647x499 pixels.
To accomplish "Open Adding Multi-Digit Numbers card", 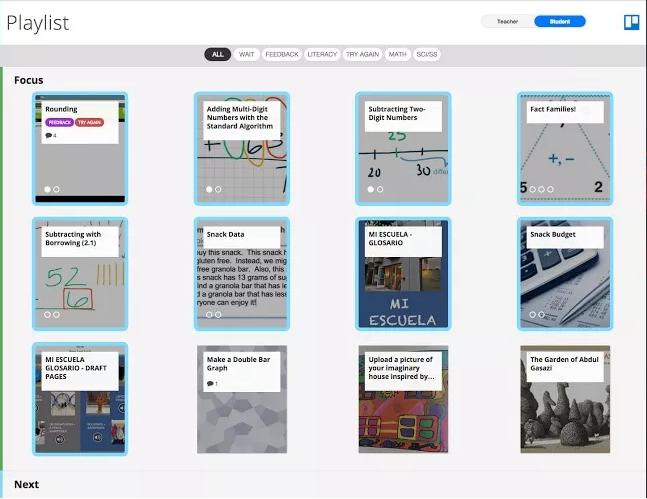I will tap(242, 148).
